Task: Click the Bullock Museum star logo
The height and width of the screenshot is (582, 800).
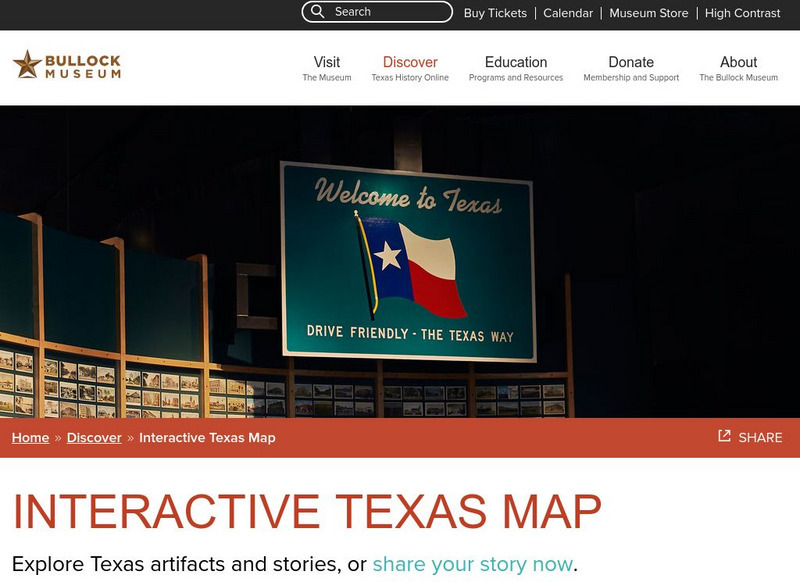Action: click(x=67, y=65)
